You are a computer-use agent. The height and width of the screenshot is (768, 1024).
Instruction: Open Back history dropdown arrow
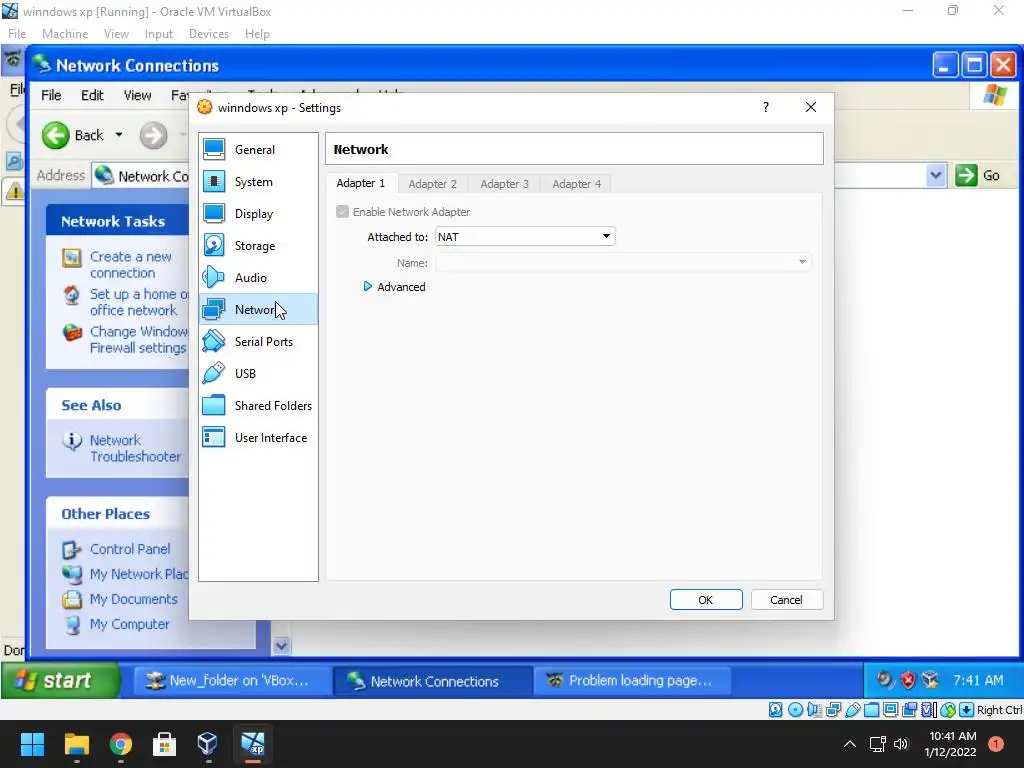click(x=119, y=135)
